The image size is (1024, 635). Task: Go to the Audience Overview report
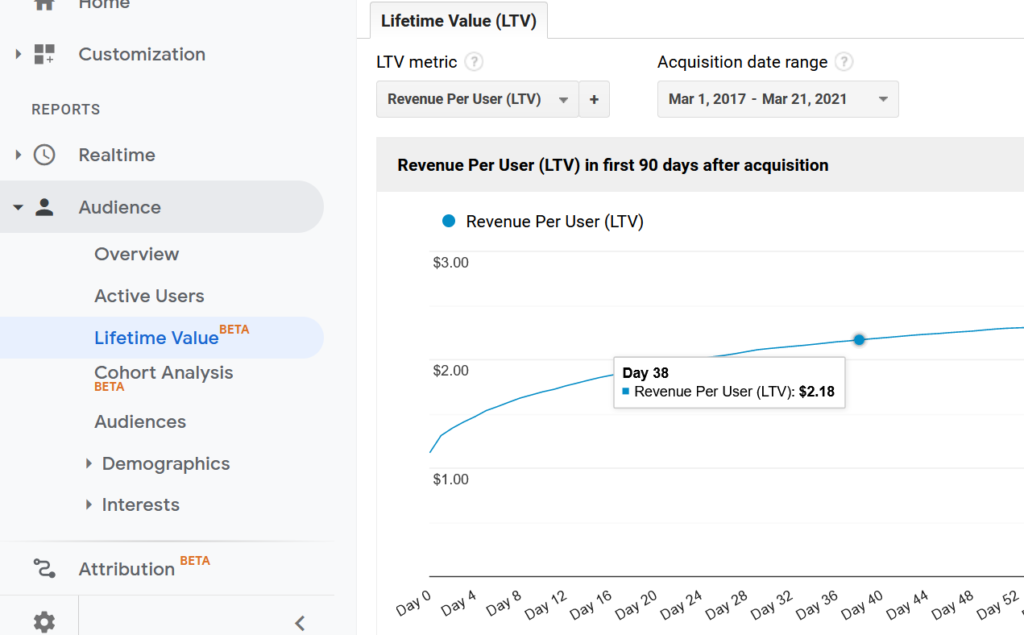click(x=136, y=254)
